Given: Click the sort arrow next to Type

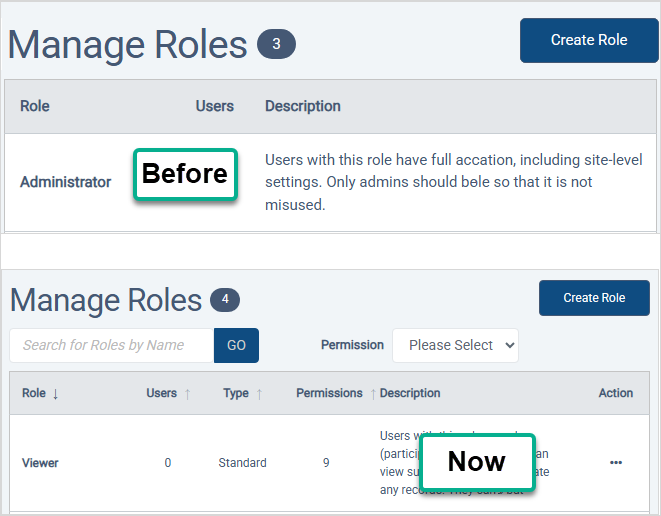Looking at the screenshot, I should click(259, 394).
